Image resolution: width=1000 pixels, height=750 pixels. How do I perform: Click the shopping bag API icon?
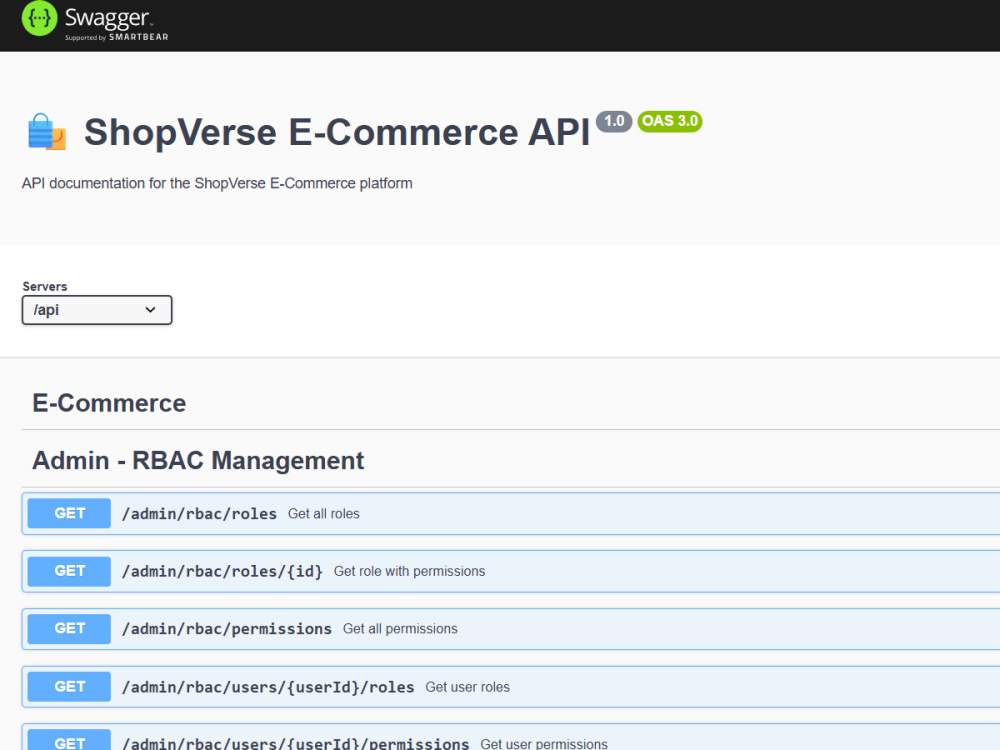[47, 132]
